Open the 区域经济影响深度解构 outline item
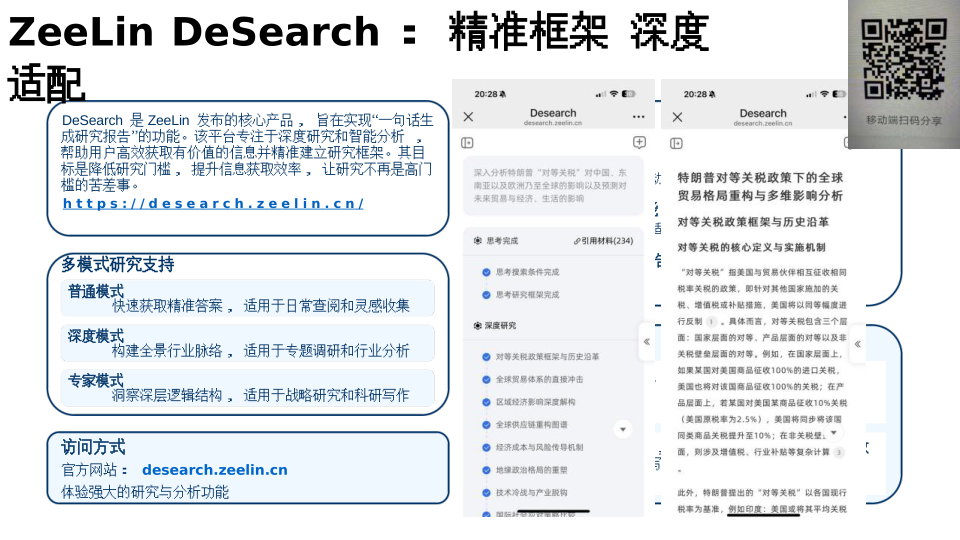Screen dimensions: 960x540 pos(535,402)
